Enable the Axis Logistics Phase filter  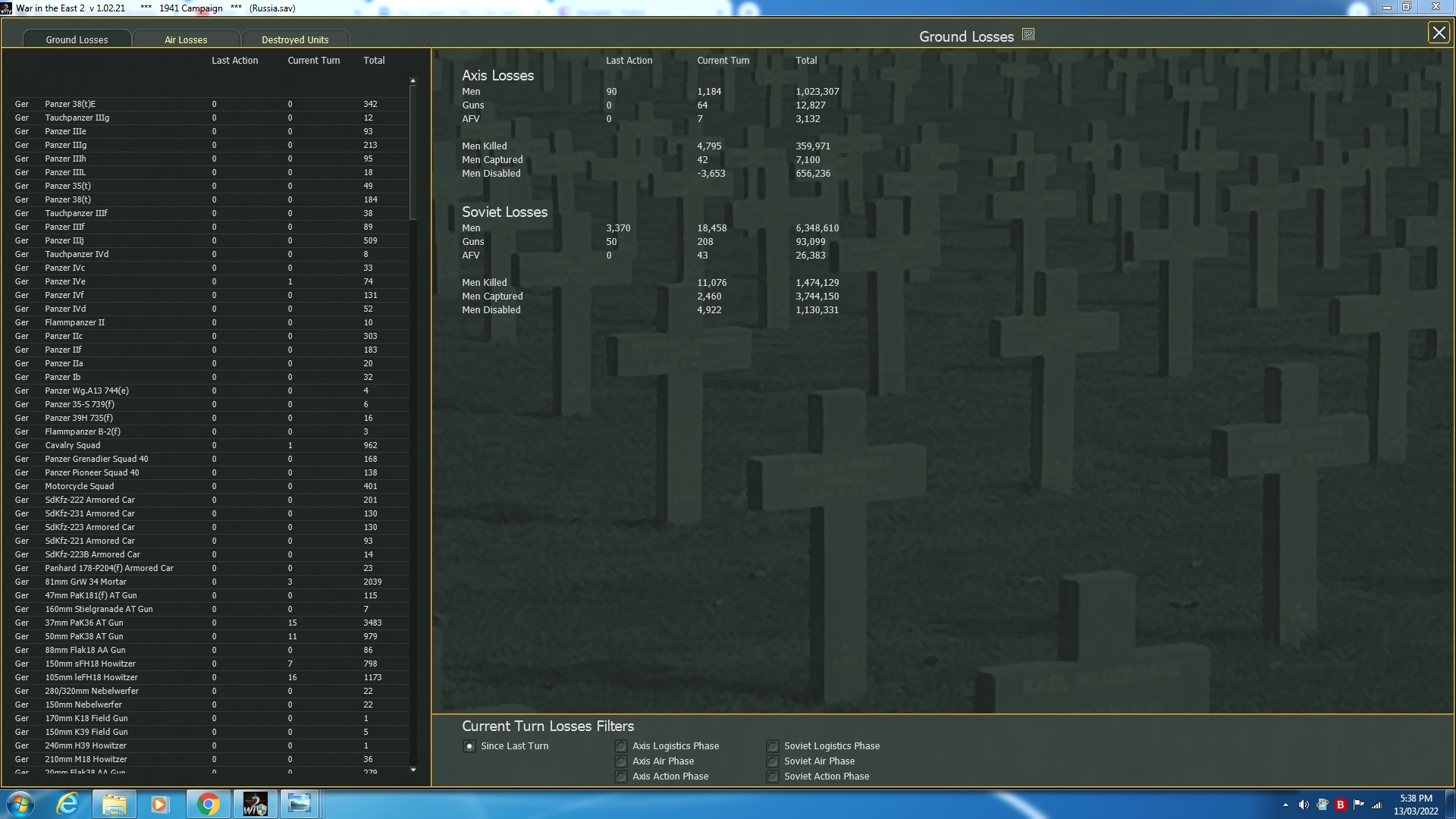(x=621, y=746)
